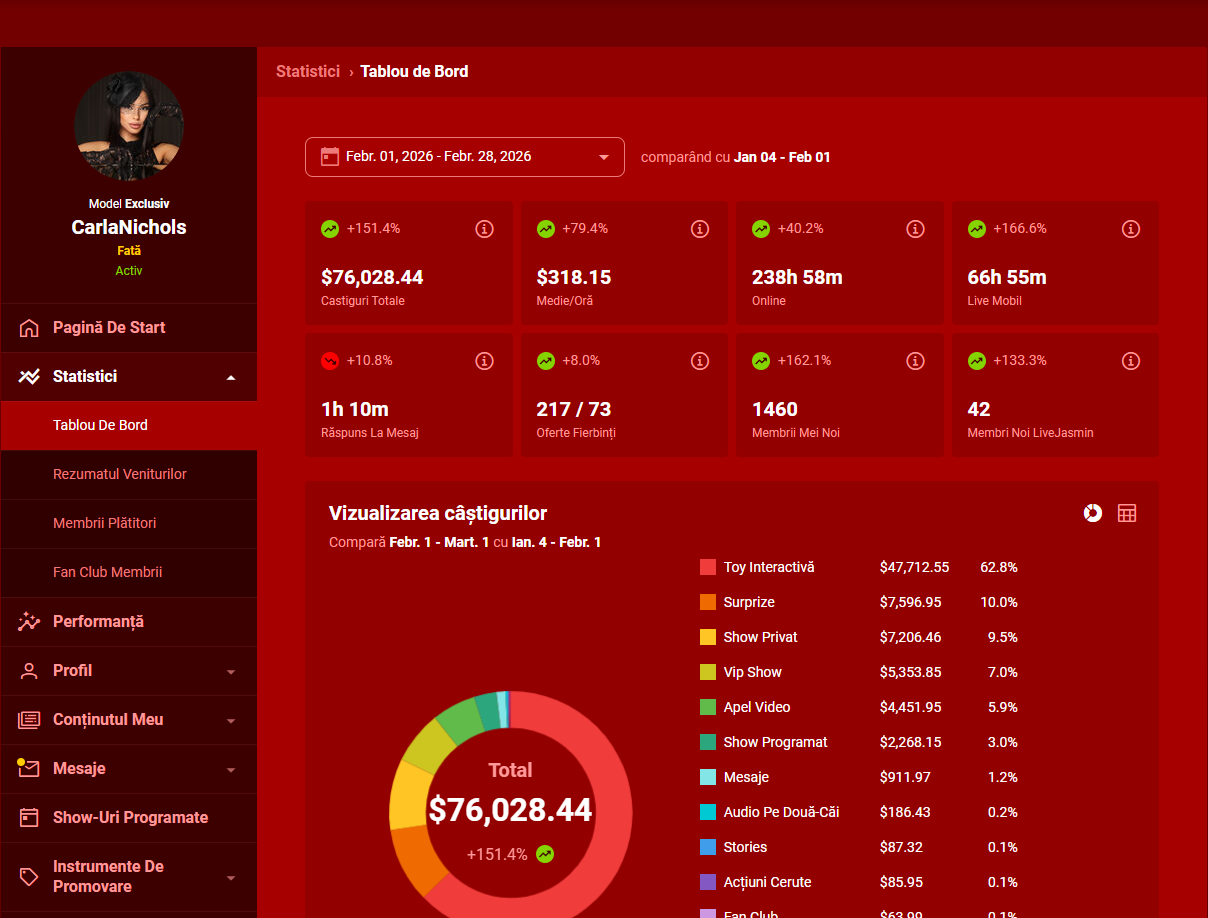
Task: Open Membrii Plătitori submenu item
Action: click(x=129, y=524)
